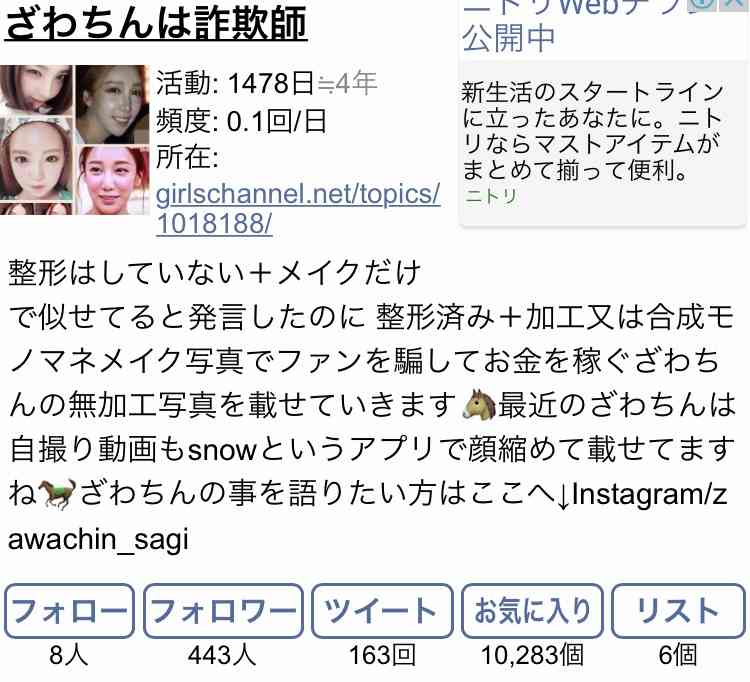Image resolution: width=750 pixels, height=682 pixels.
Task: Click the ad description about 新生活のスタートライン
Action: [592, 131]
